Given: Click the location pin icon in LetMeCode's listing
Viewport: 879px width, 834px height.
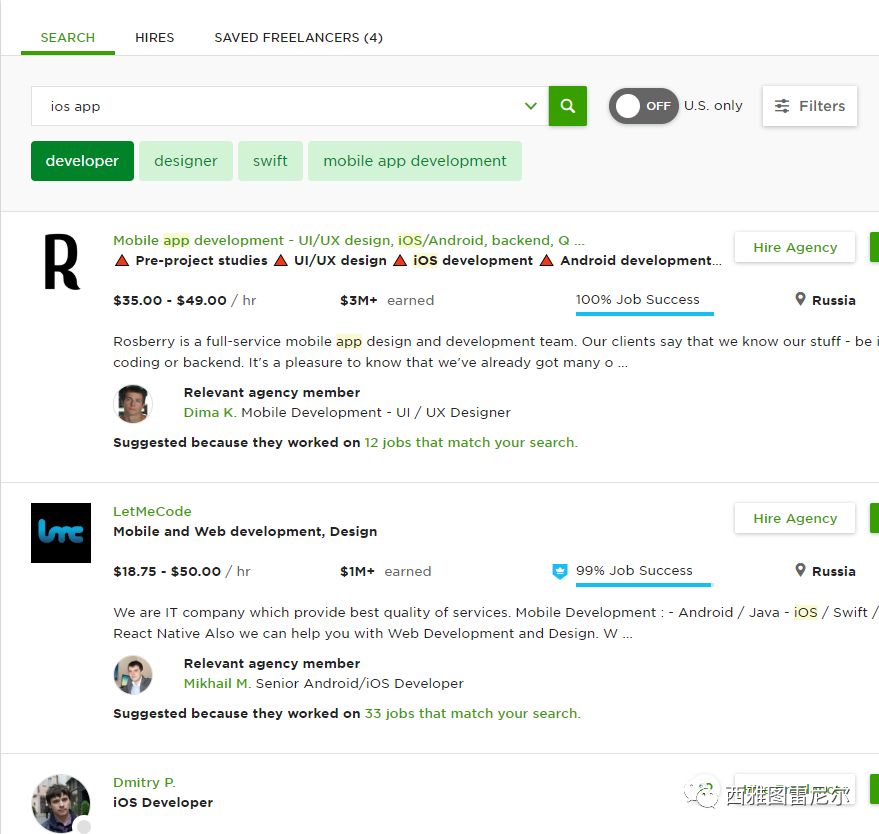Looking at the screenshot, I should pyautogui.click(x=801, y=571).
